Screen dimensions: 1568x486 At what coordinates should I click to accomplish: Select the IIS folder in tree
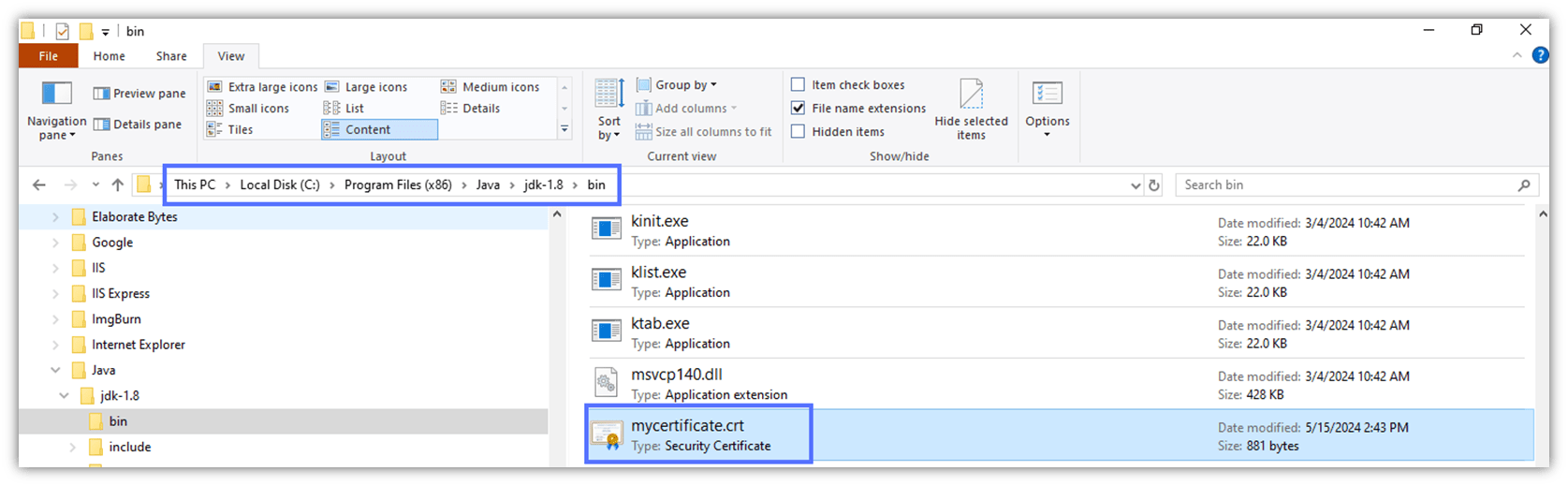coord(98,268)
